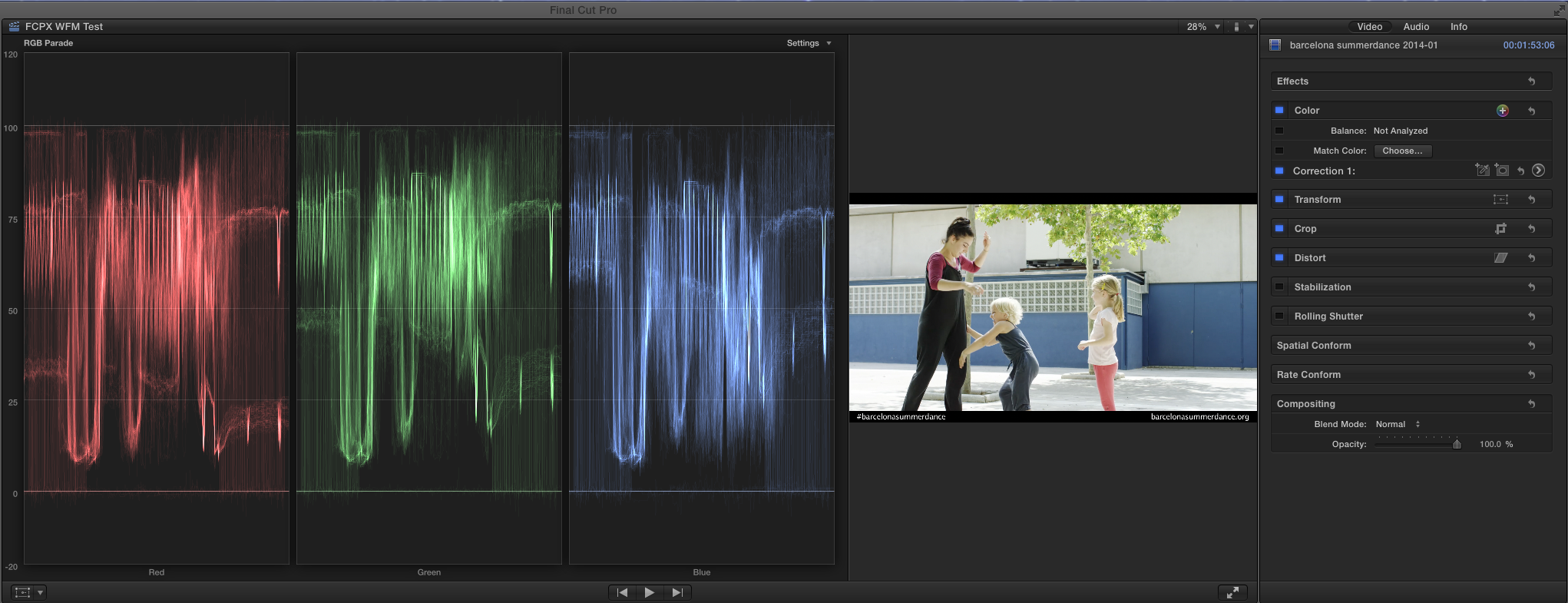Enable the Rolling Shutter checkbox

[1279, 316]
